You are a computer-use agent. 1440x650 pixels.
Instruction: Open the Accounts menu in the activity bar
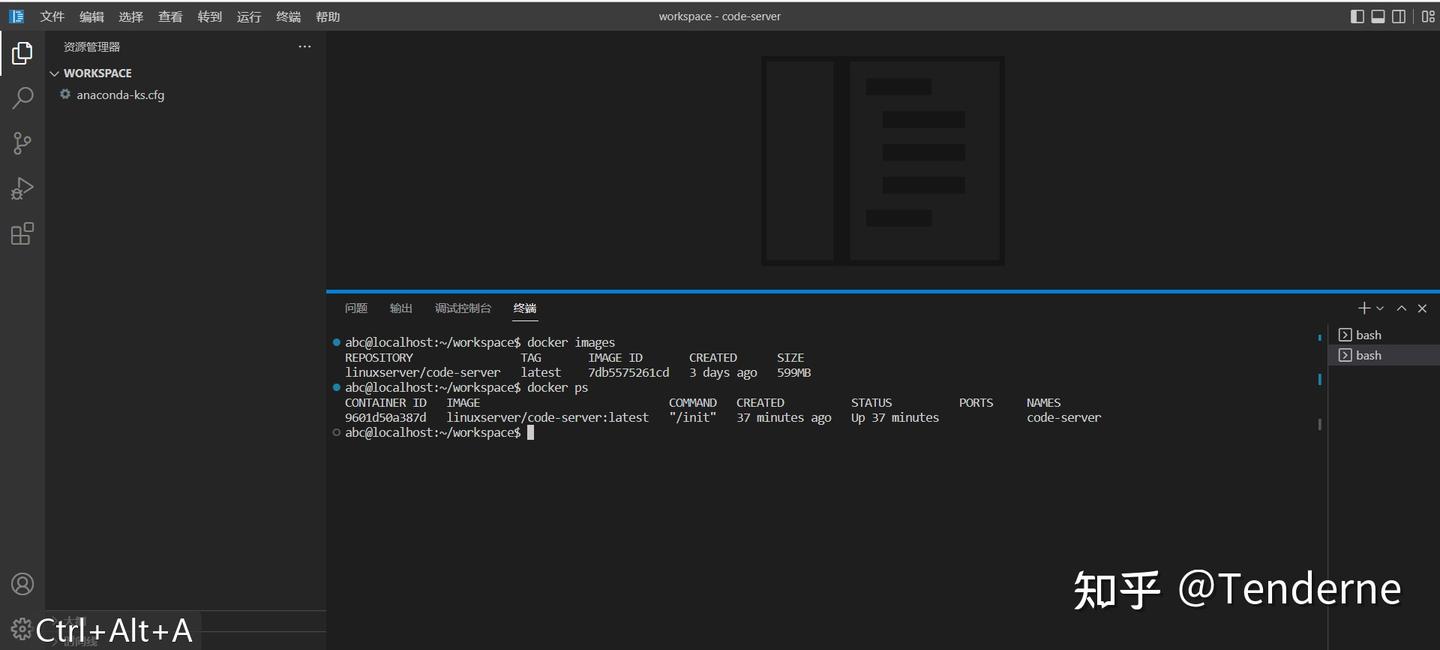(22, 584)
